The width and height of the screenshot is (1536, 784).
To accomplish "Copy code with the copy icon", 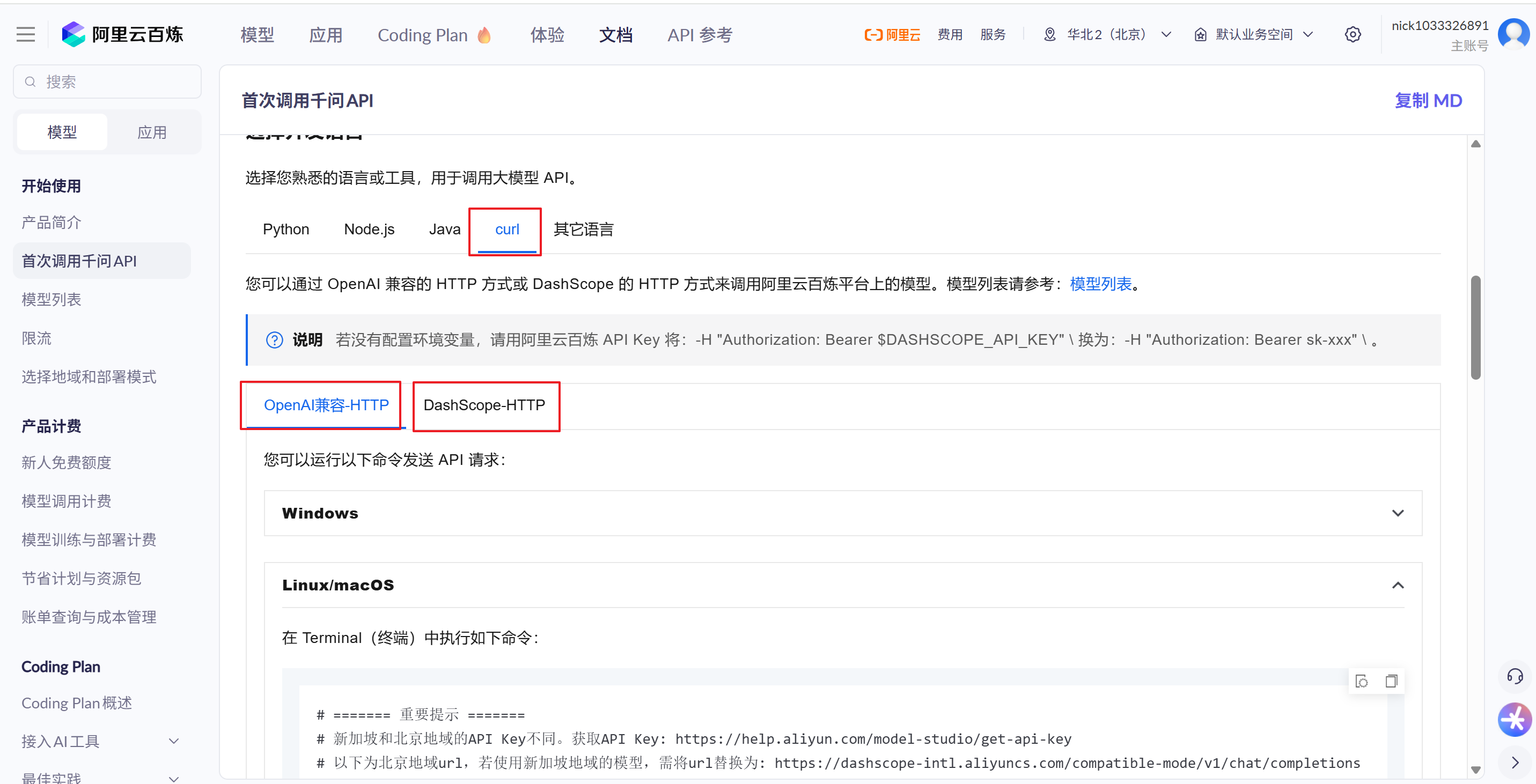I will tap(1391, 681).
